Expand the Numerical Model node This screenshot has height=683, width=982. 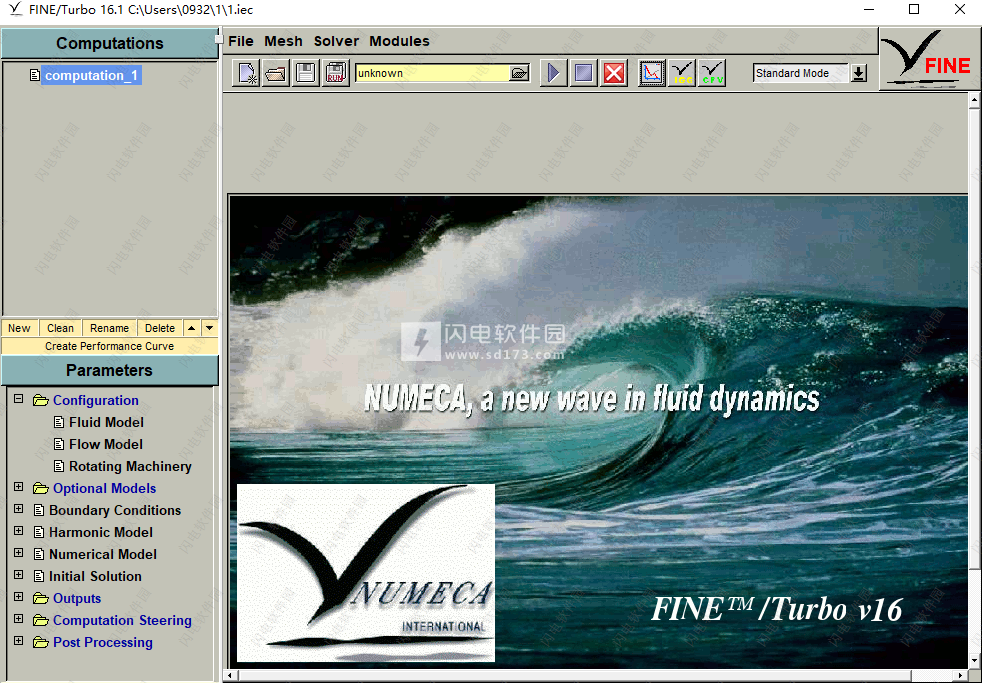coord(19,553)
